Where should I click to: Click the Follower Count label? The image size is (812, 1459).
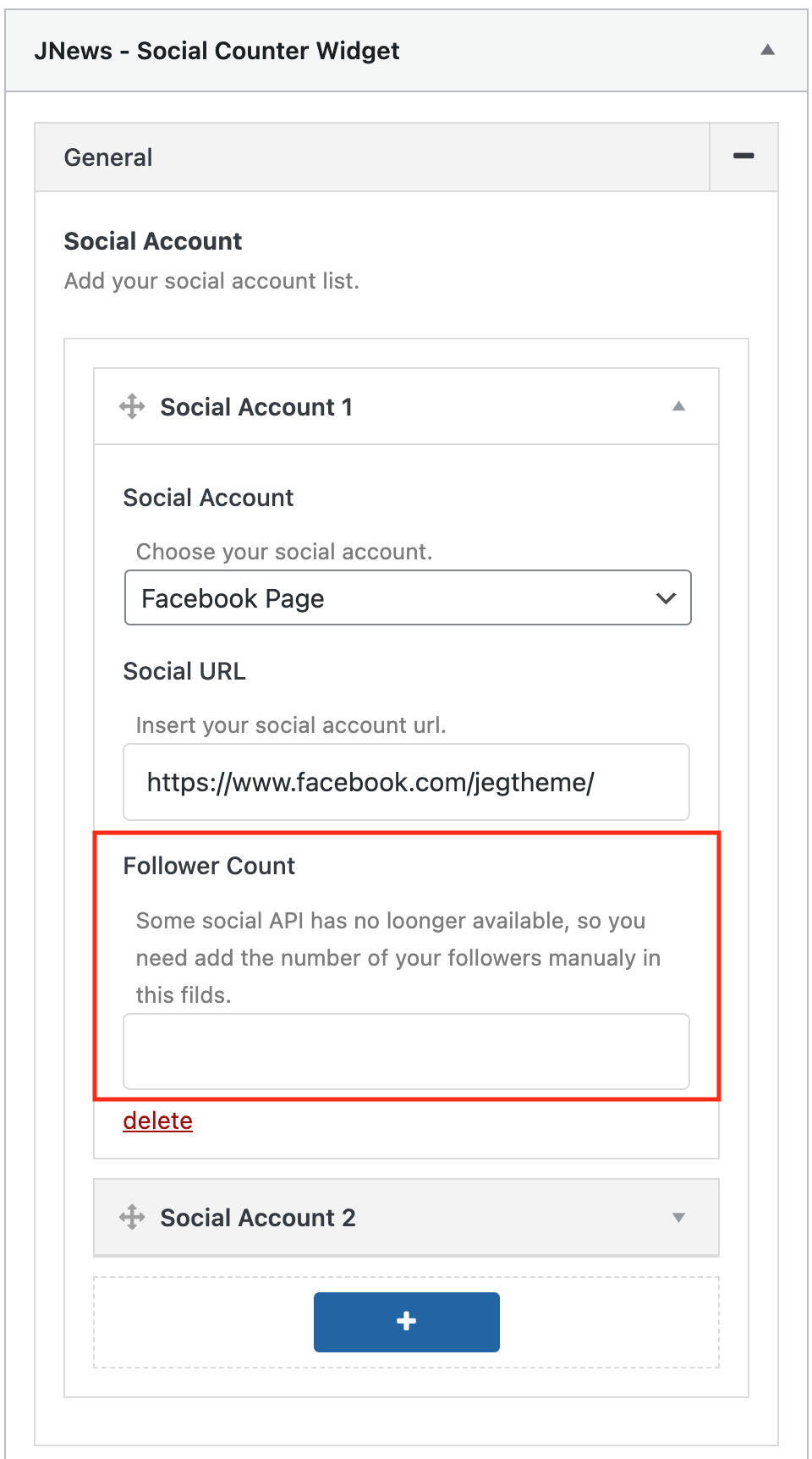pyautogui.click(x=209, y=866)
